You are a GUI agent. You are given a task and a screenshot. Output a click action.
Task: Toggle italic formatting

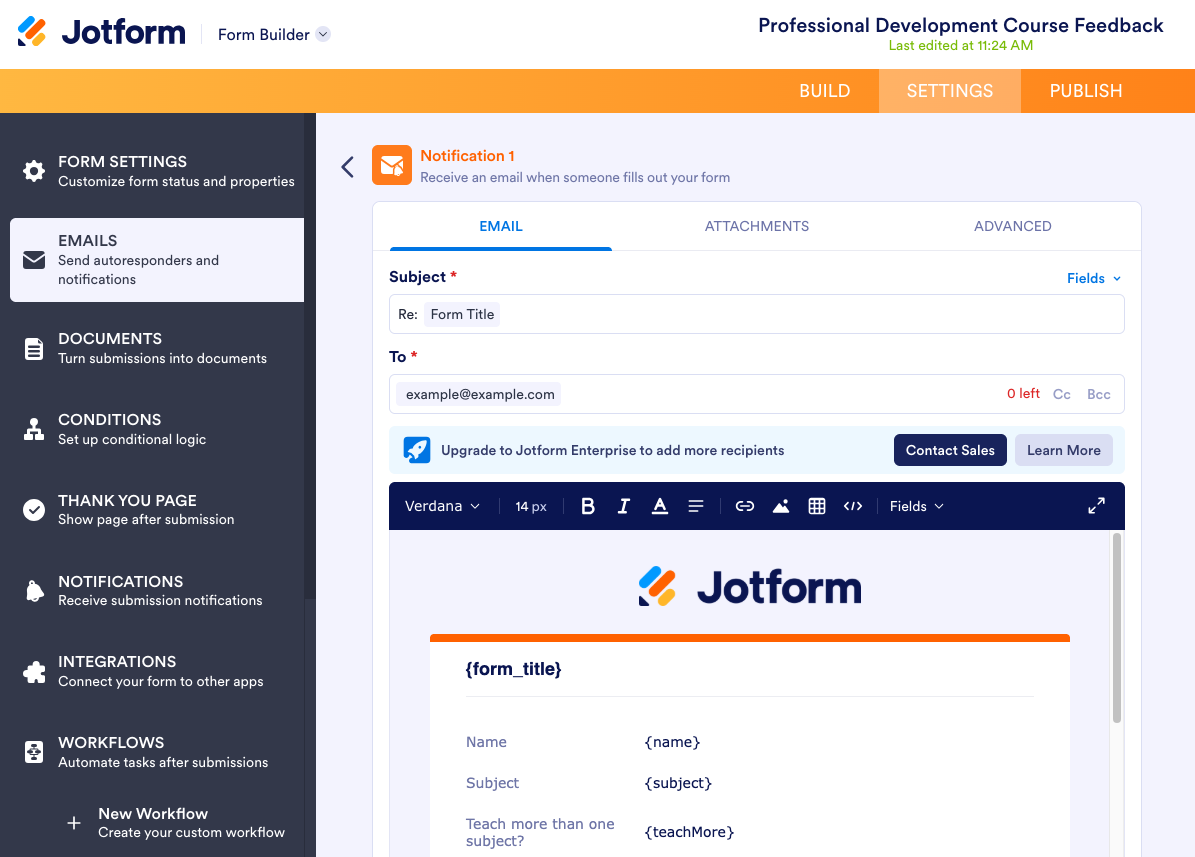pyautogui.click(x=623, y=506)
